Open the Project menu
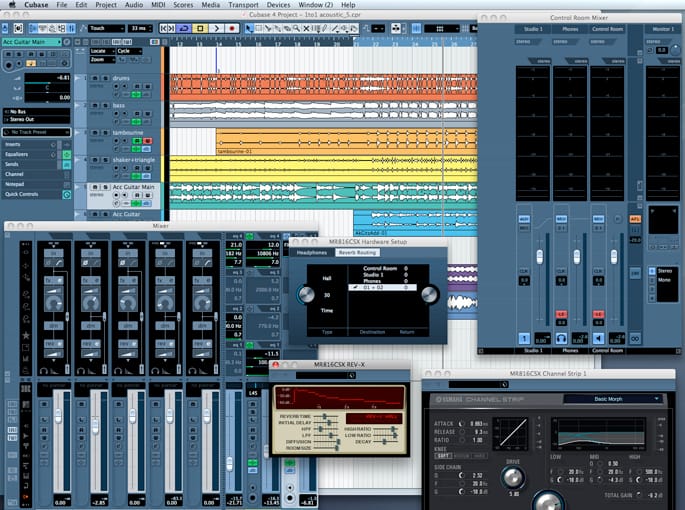The image size is (685, 510). 106,5
